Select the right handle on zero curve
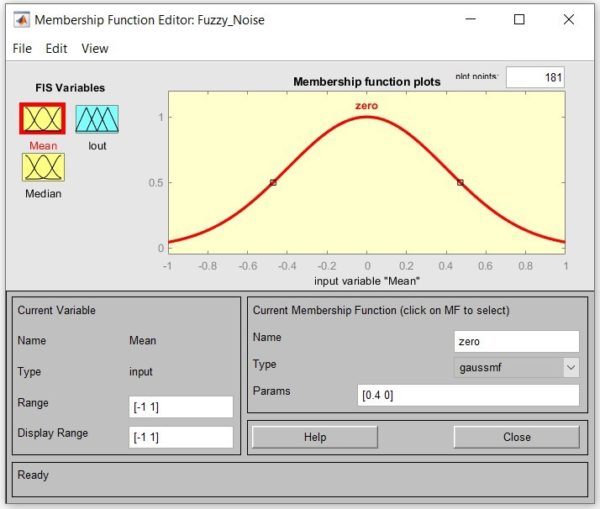This screenshot has height=509, width=600. pyautogui.click(x=460, y=183)
